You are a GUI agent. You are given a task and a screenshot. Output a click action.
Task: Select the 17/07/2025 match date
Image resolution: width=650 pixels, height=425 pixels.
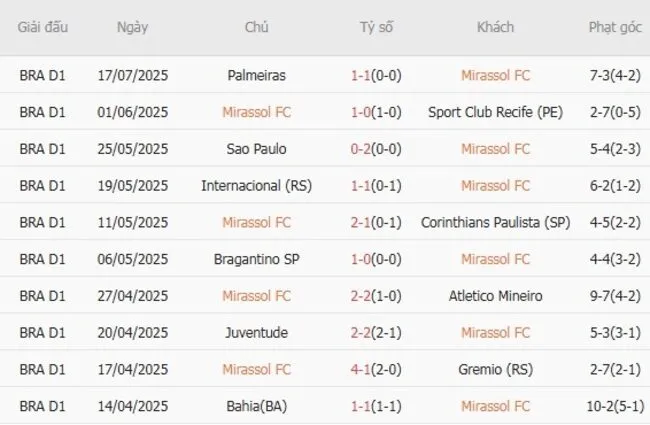point(132,75)
